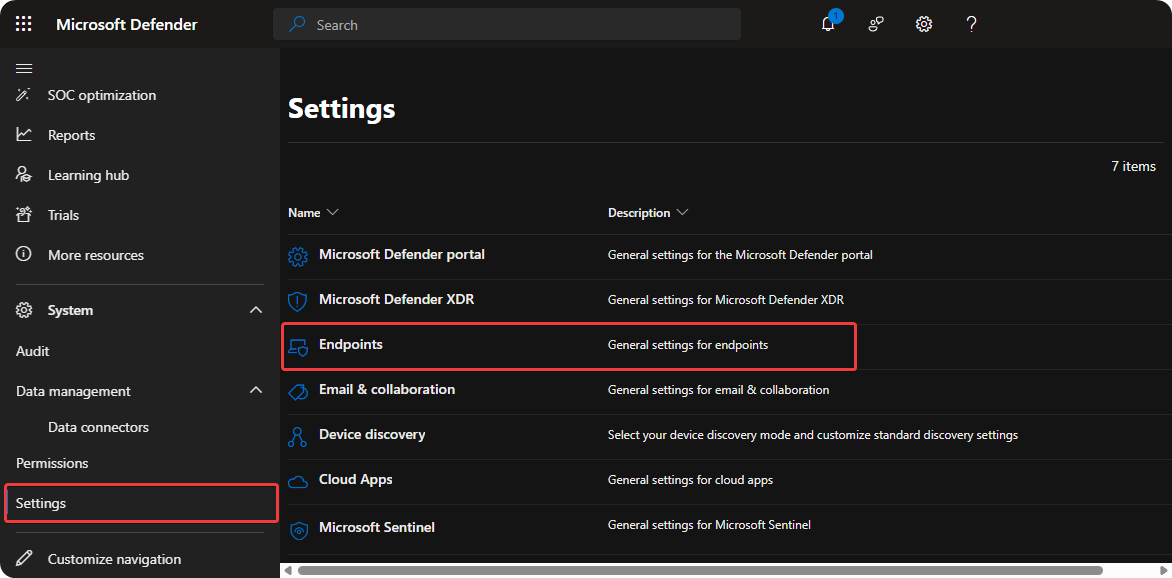Click the Cloud Apps cloud icon
Image resolution: width=1172 pixels, height=578 pixels.
coord(297,481)
